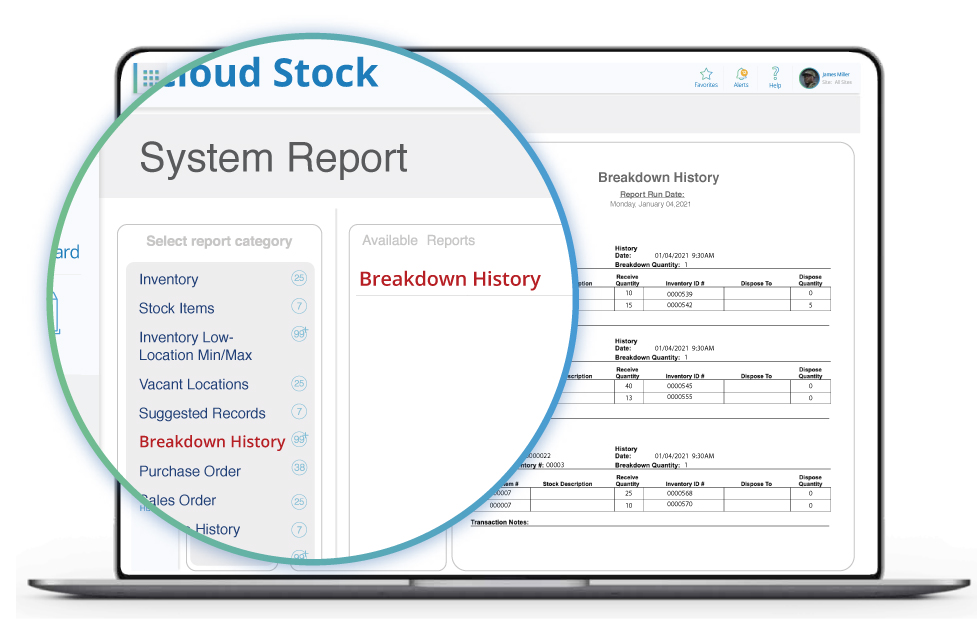
Task: Select the Suggested Records category
Action: 202,413
